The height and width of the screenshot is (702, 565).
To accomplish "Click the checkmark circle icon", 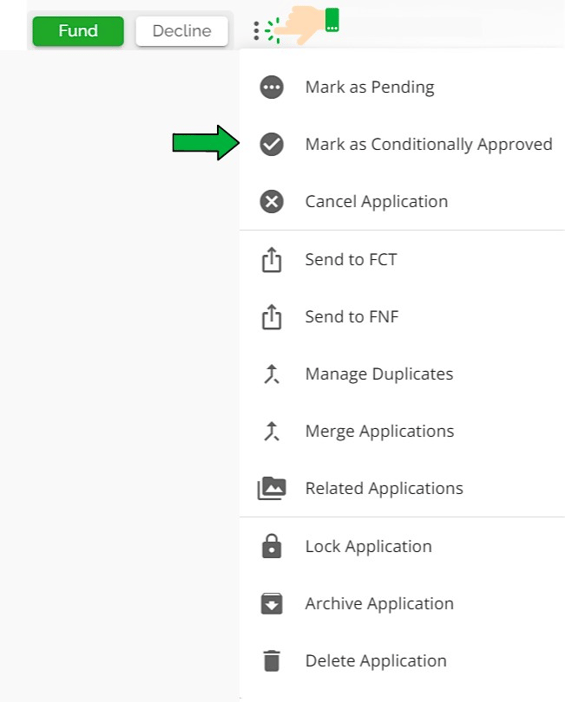I will tap(271, 144).
